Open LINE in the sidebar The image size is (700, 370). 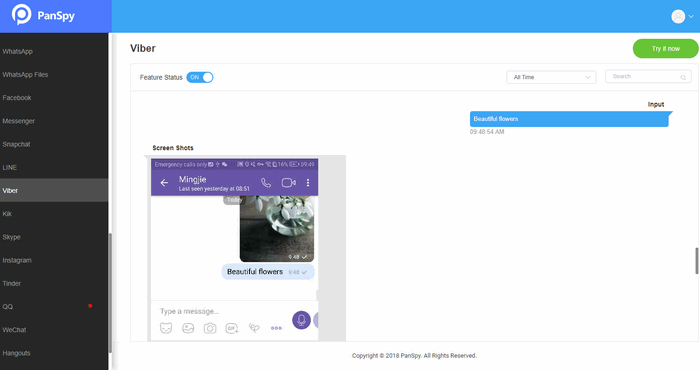tap(54, 167)
